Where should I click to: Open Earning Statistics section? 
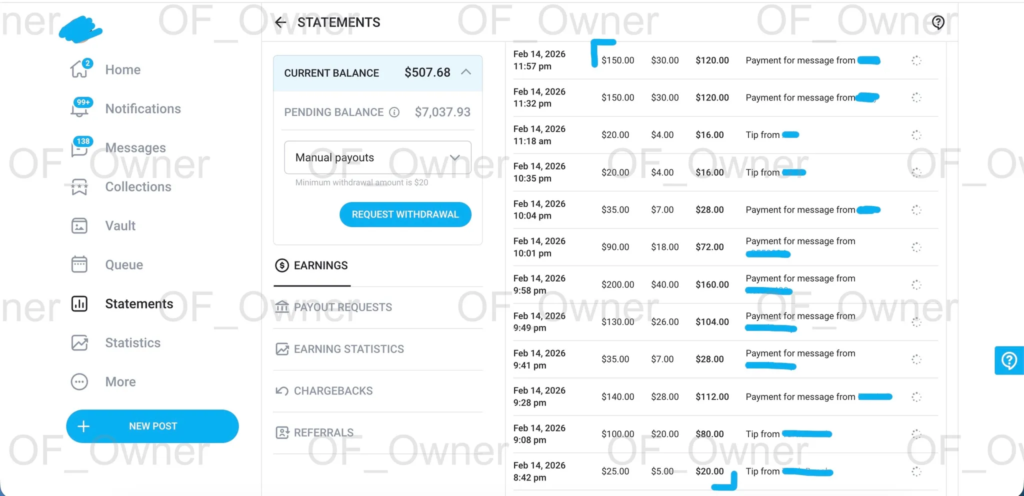pos(339,349)
